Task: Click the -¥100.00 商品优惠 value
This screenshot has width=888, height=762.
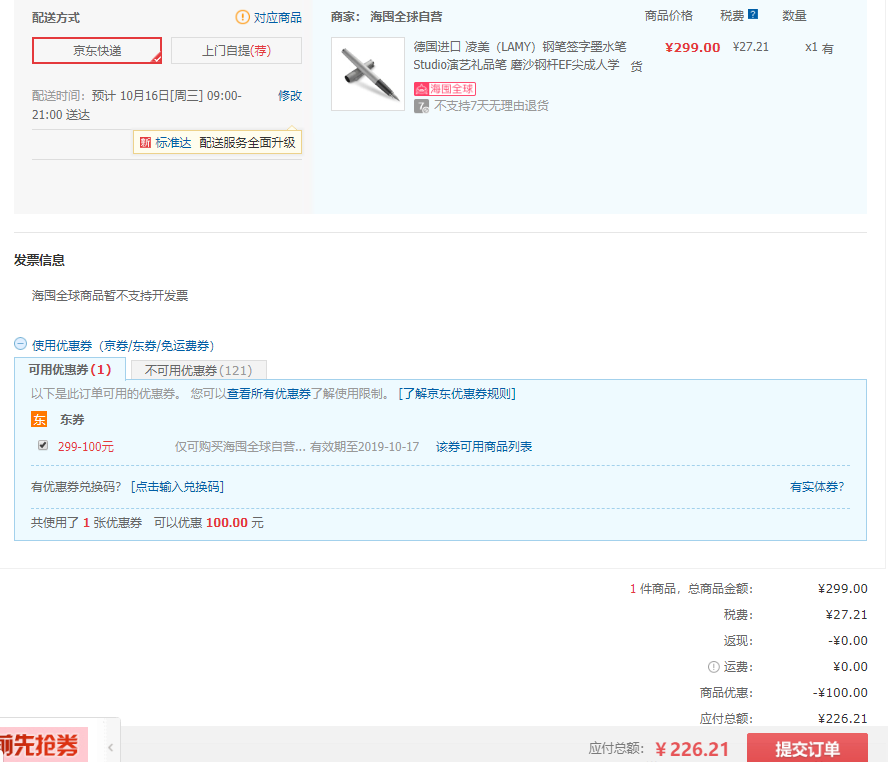Action: click(839, 693)
